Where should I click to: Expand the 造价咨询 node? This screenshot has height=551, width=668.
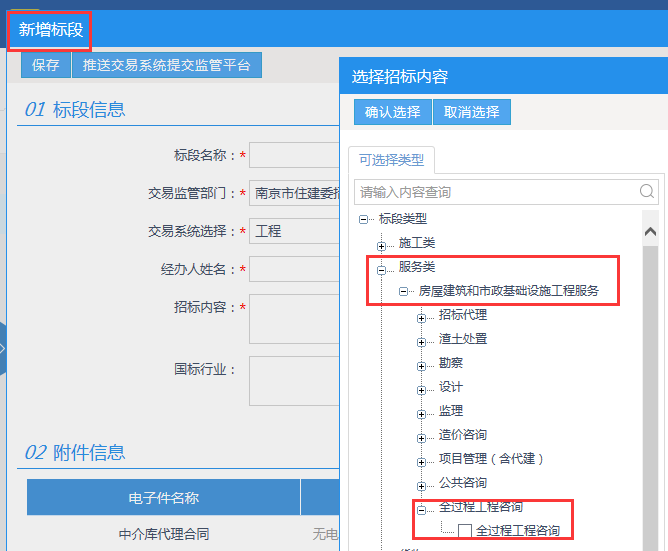coord(421,436)
